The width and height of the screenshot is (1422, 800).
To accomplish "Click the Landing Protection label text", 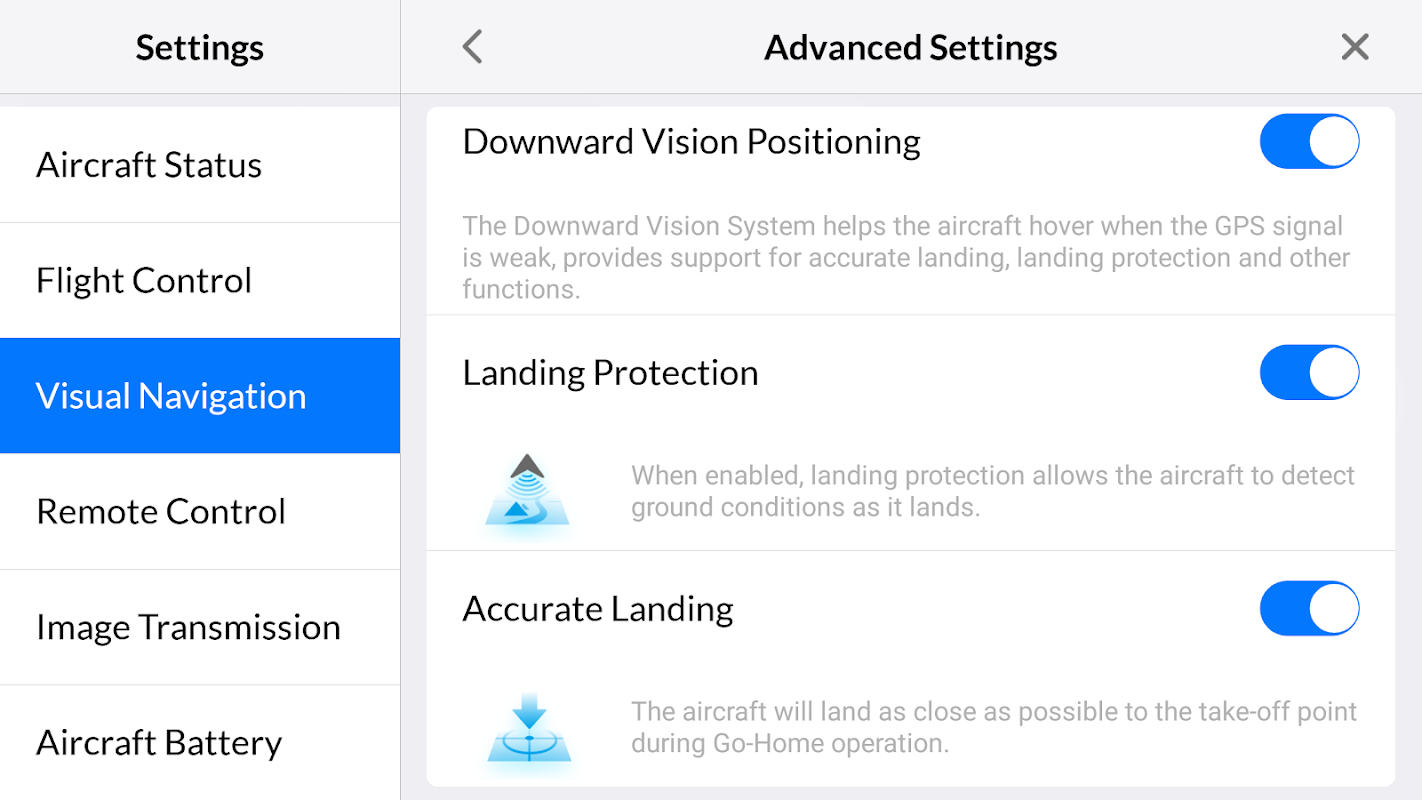I will (610, 373).
